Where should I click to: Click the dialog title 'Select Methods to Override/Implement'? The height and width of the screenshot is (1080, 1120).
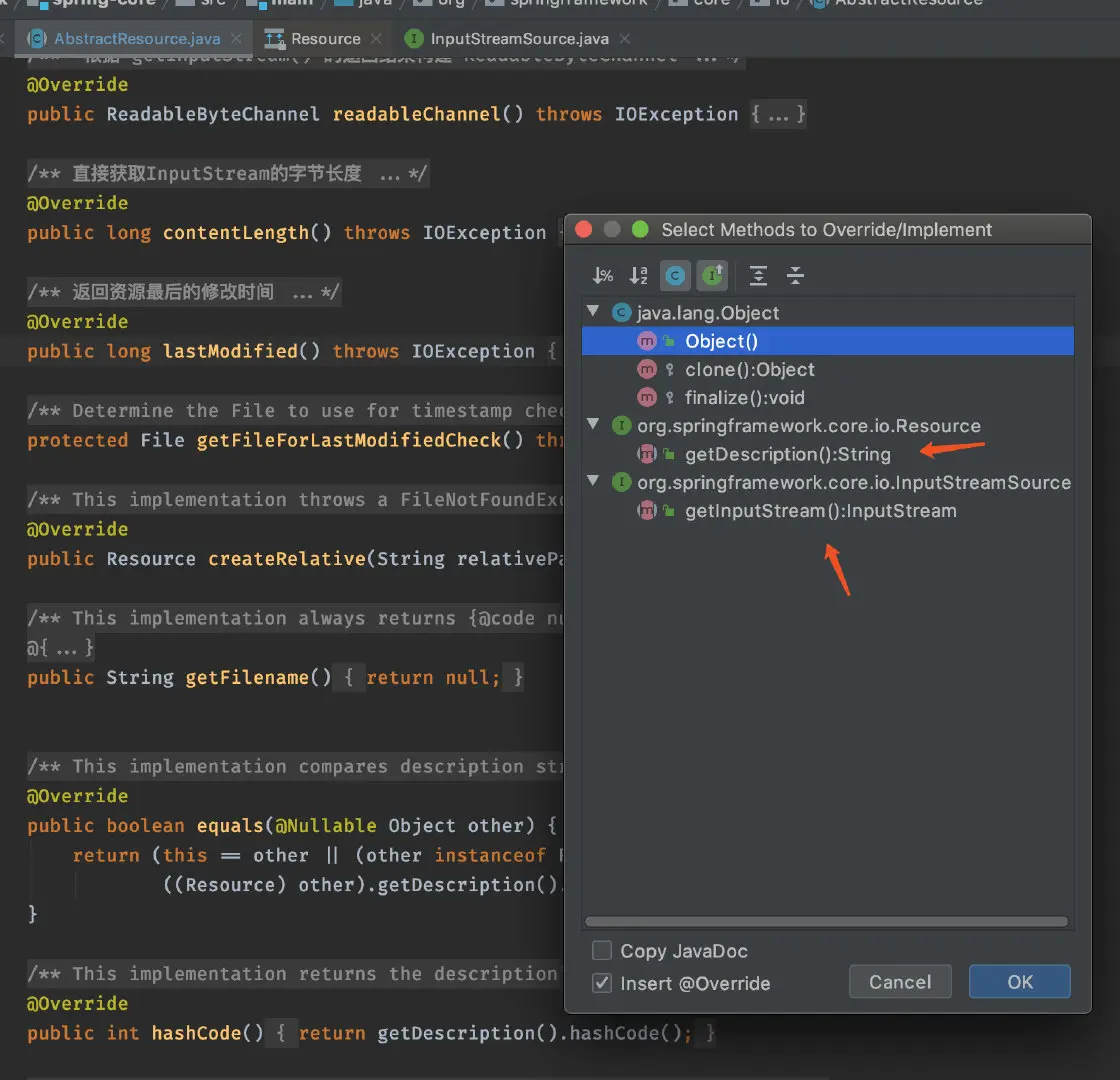(x=826, y=229)
